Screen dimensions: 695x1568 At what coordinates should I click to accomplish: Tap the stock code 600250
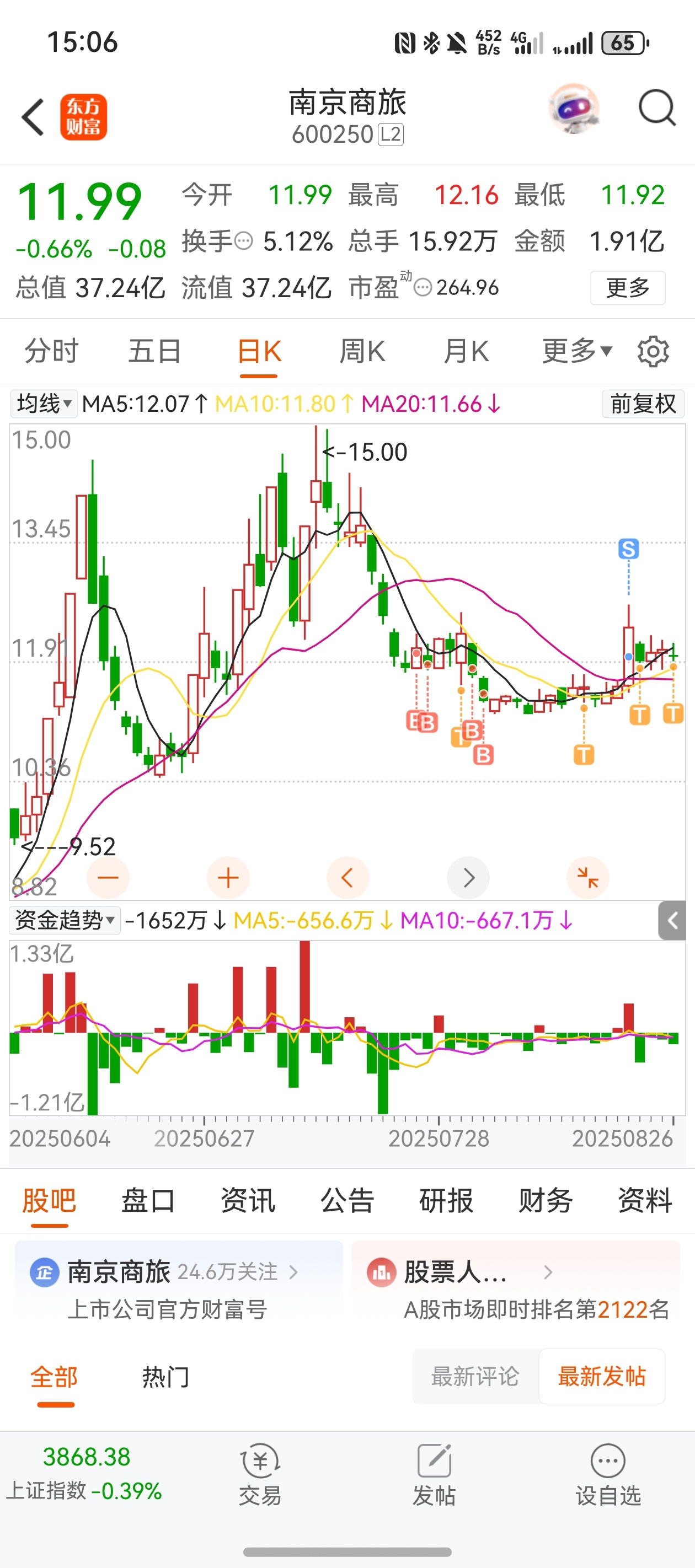click(x=332, y=134)
